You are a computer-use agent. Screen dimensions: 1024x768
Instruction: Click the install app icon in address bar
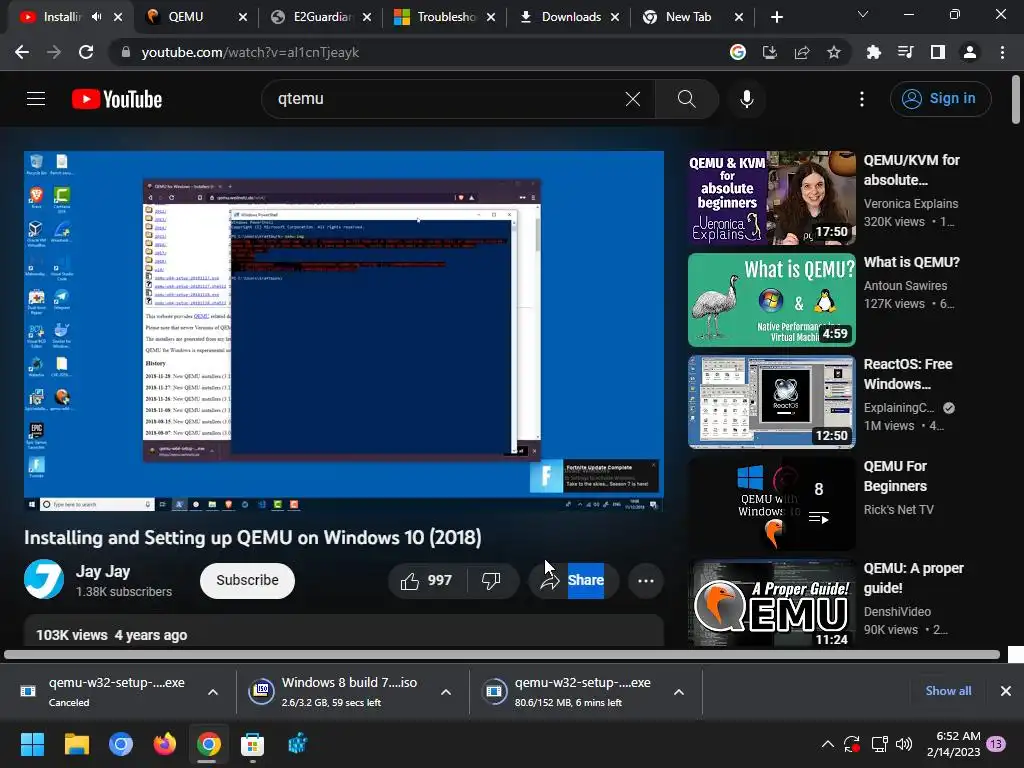[x=770, y=52]
